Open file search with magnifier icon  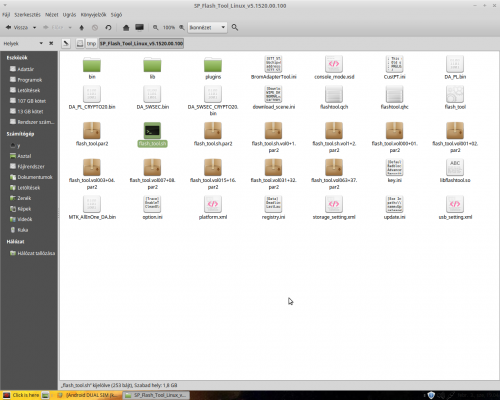click(235, 27)
